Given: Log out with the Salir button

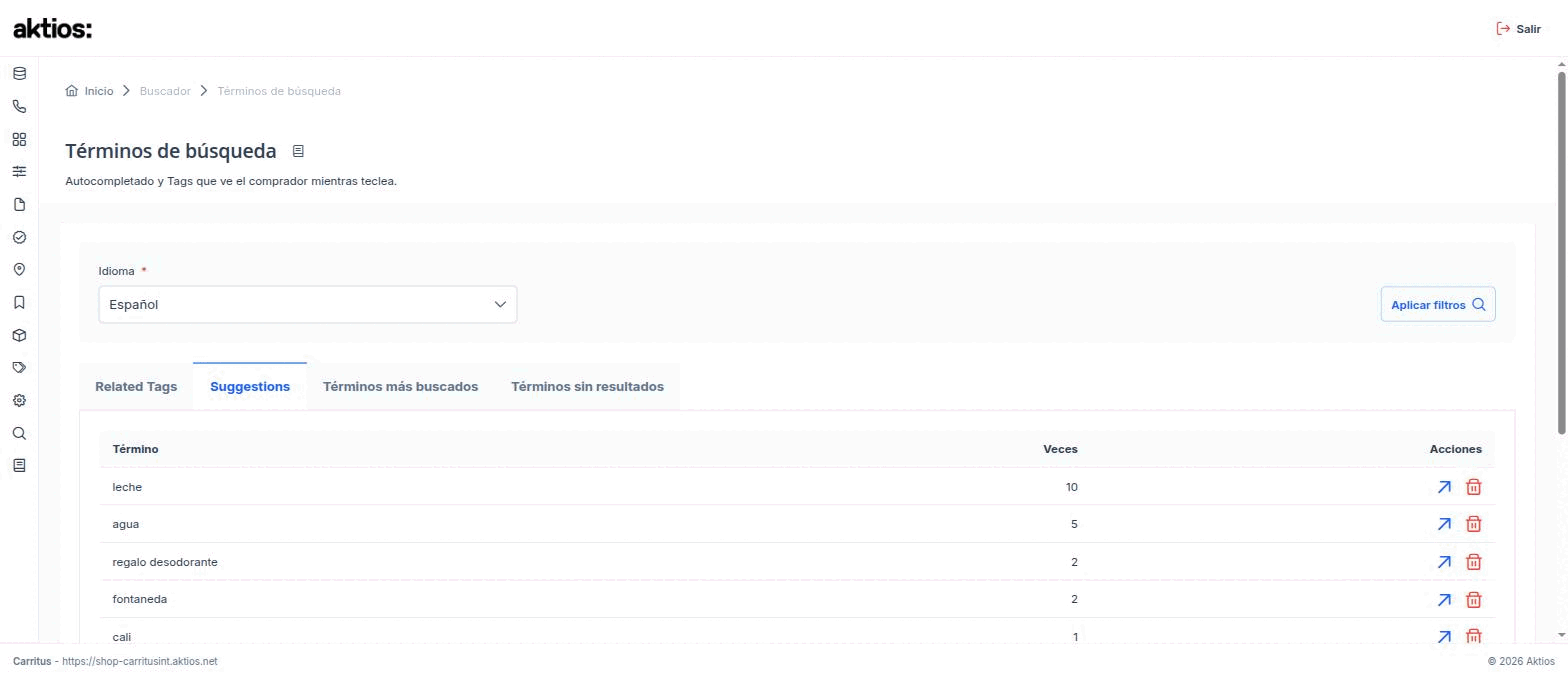Looking at the screenshot, I should tap(1518, 29).
